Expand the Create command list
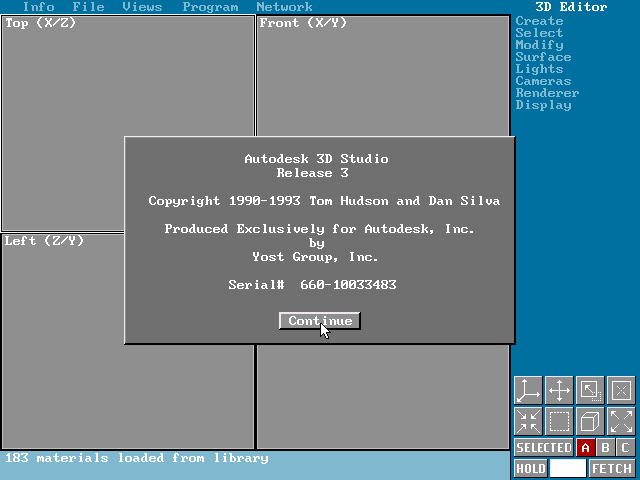Screen dimensions: 640x480 (539, 21)
